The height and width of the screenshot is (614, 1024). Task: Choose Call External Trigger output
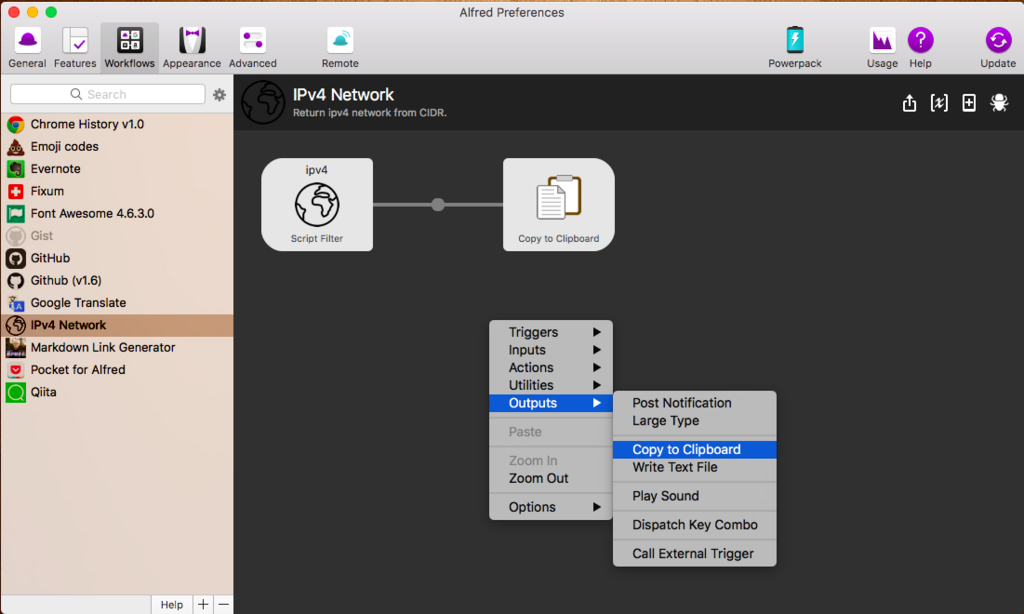(695, 553)
